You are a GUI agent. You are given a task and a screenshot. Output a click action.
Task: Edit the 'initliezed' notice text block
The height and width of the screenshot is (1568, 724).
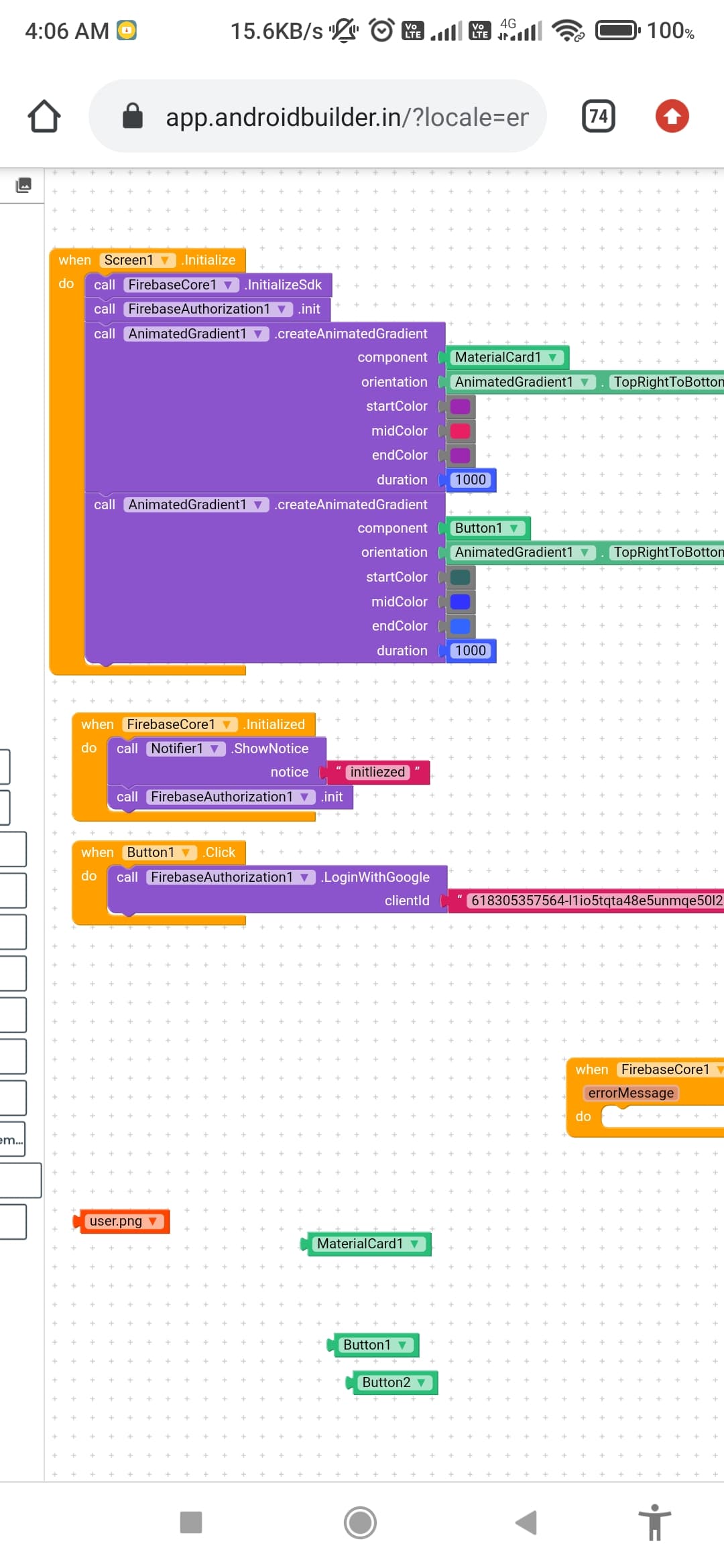pyautogui.click(x=377, y=772)
